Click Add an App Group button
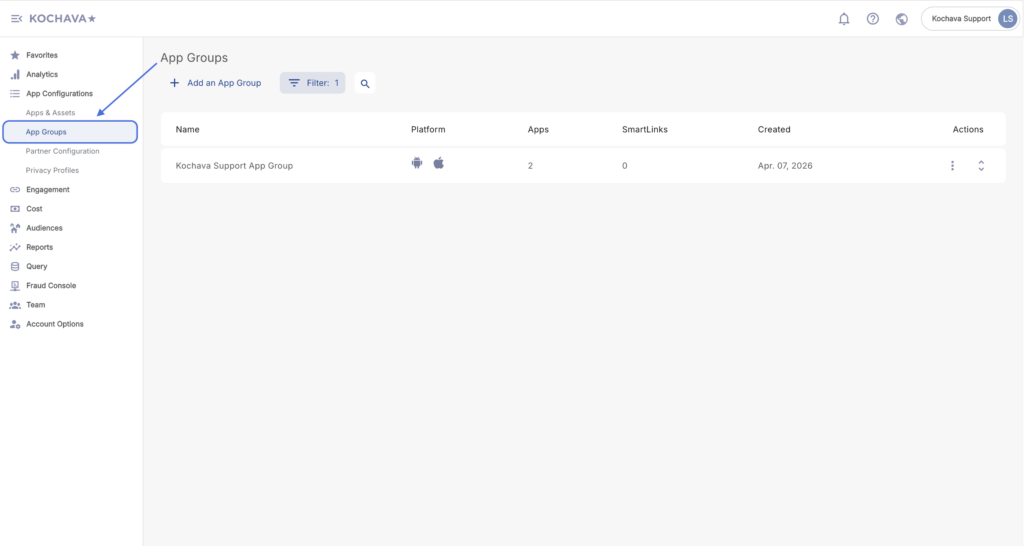1024x546 pixels. (215, 83)
